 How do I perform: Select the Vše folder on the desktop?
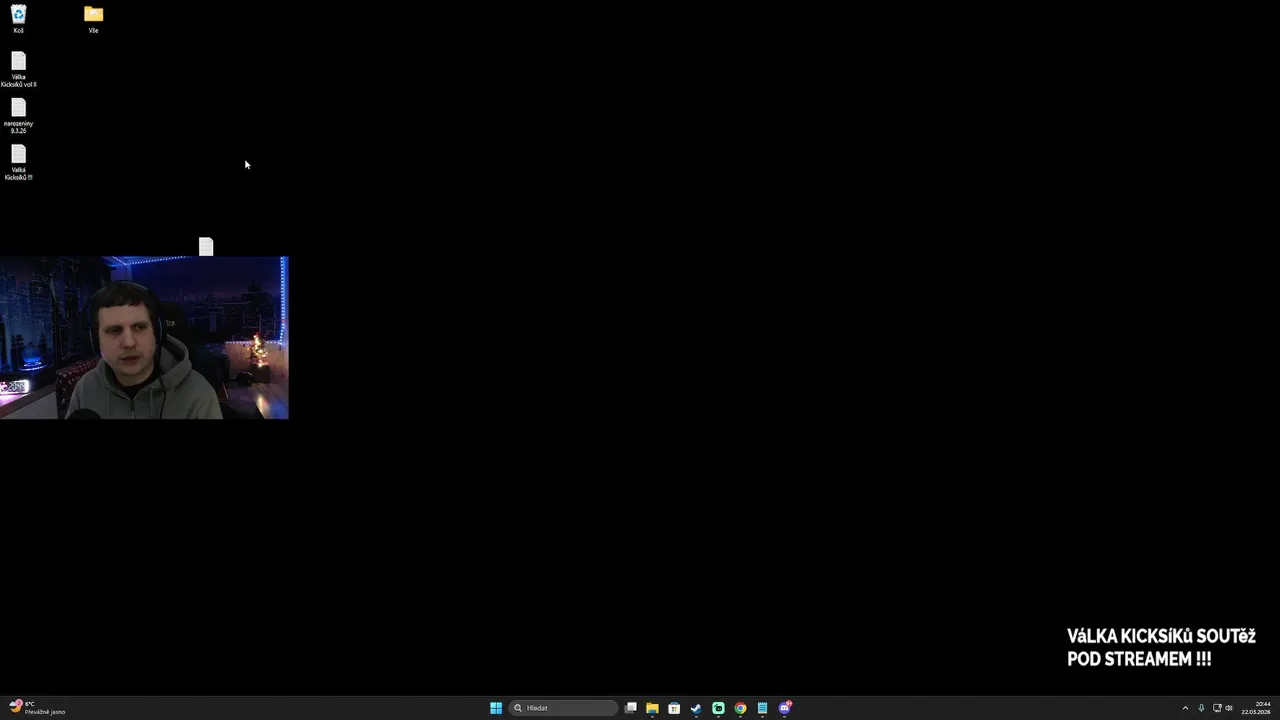click(93, 18)
